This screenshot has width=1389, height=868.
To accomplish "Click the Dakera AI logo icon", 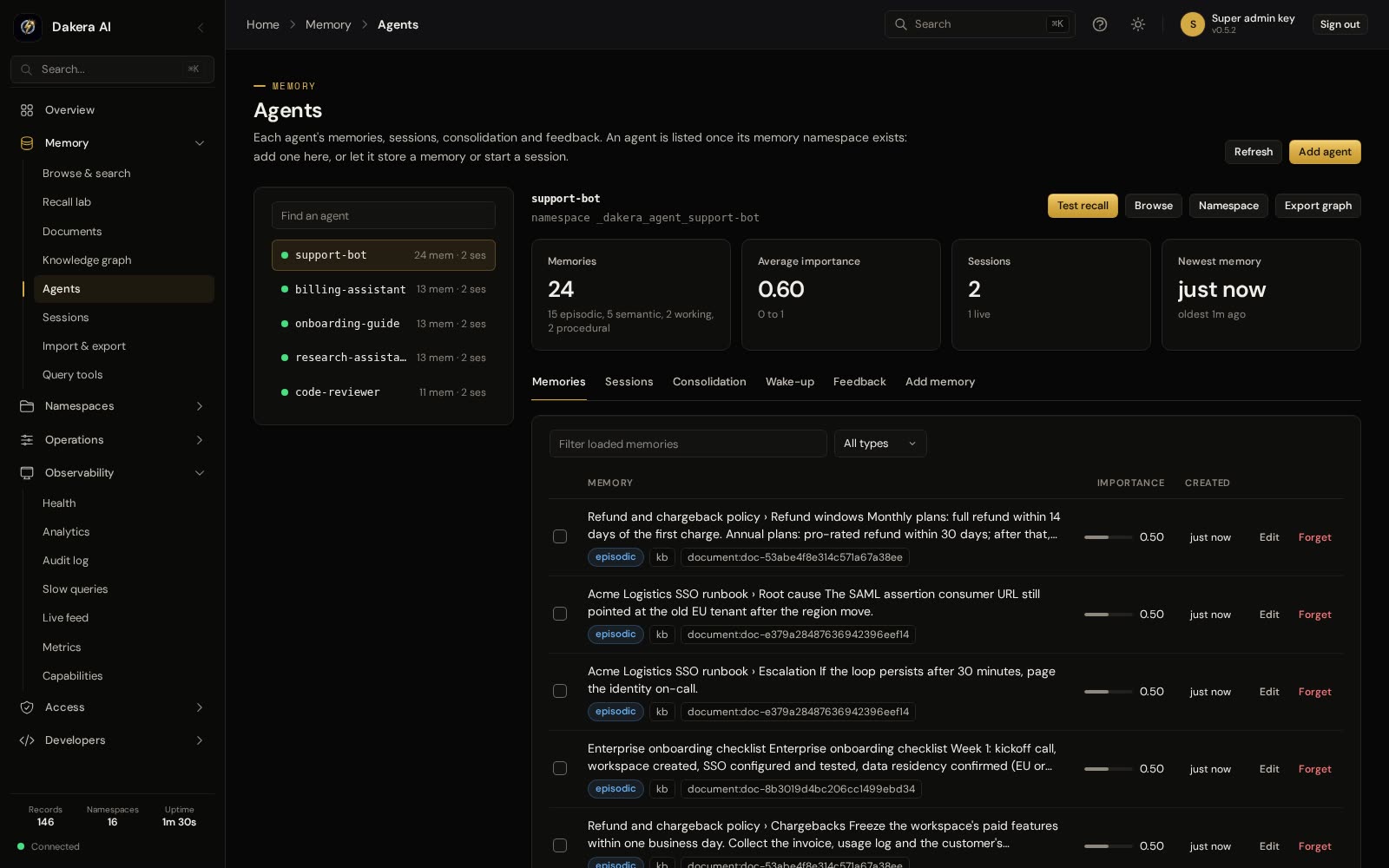I will (x=28, y=27).
